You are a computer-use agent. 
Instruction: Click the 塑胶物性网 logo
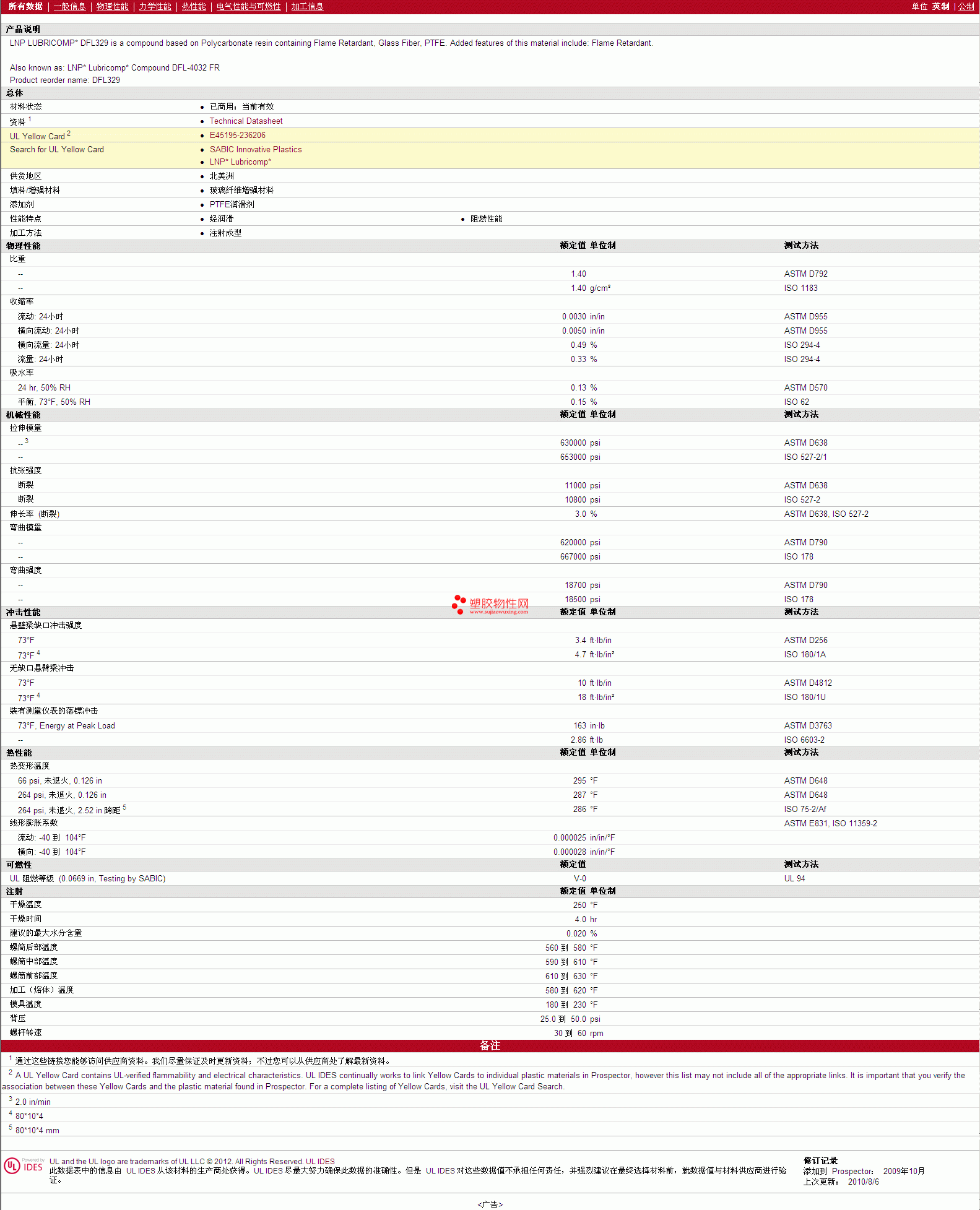(490, 605)
